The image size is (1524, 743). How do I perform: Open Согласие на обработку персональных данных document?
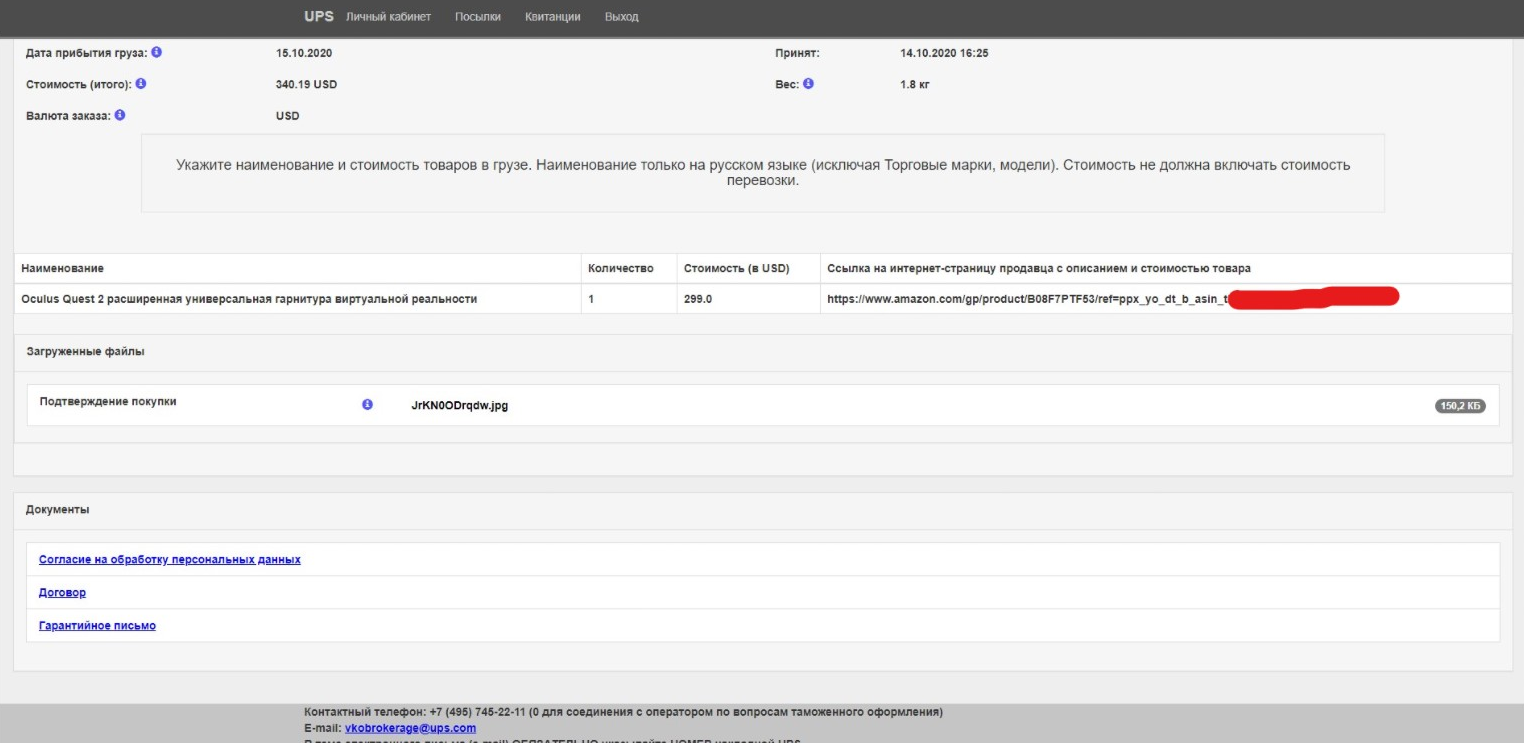click(x=170, y=560)
